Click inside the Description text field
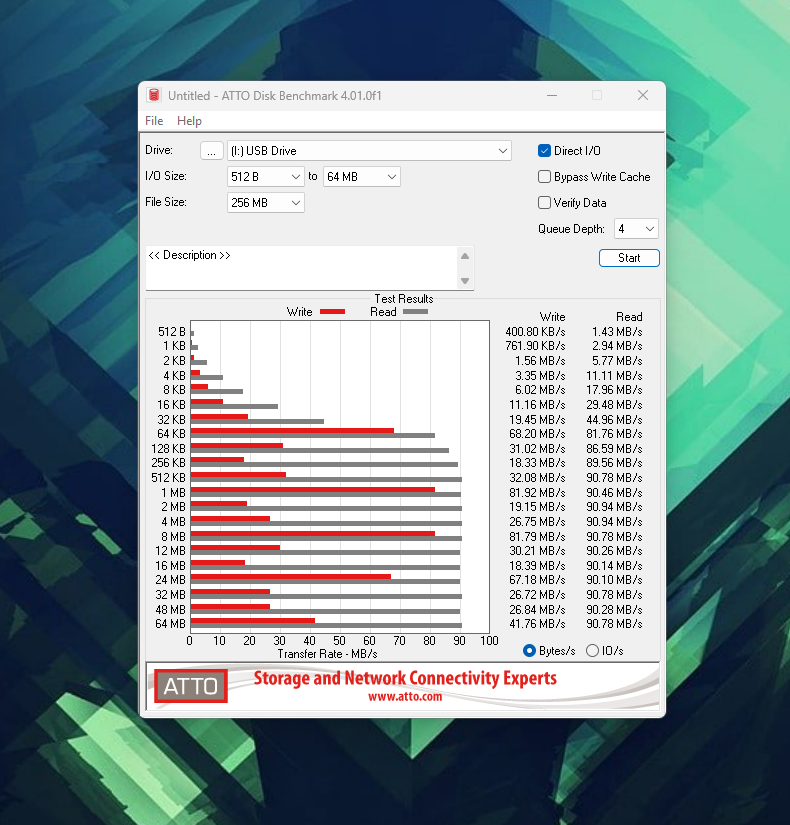Image resolution: width=790 pixels, height=825 pixels. point(301,268)
